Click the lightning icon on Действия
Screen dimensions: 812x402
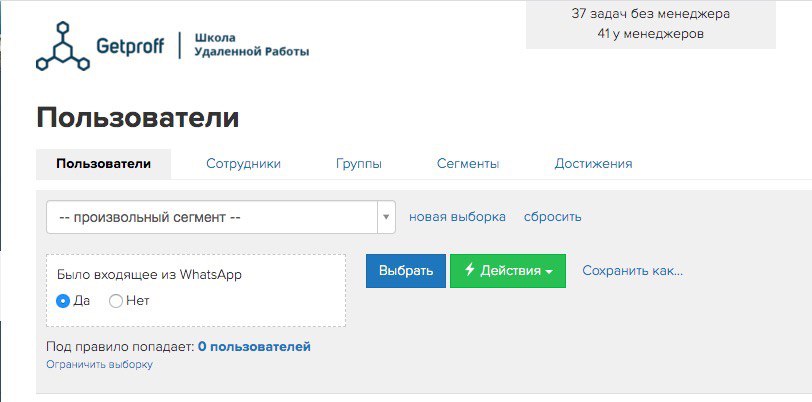tap(470, 270)
